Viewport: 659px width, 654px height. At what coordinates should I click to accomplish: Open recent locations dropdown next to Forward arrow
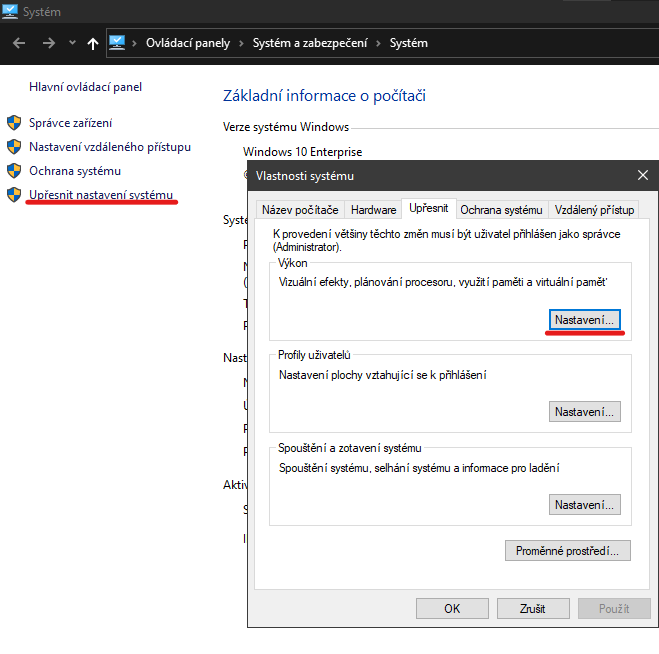72,43
